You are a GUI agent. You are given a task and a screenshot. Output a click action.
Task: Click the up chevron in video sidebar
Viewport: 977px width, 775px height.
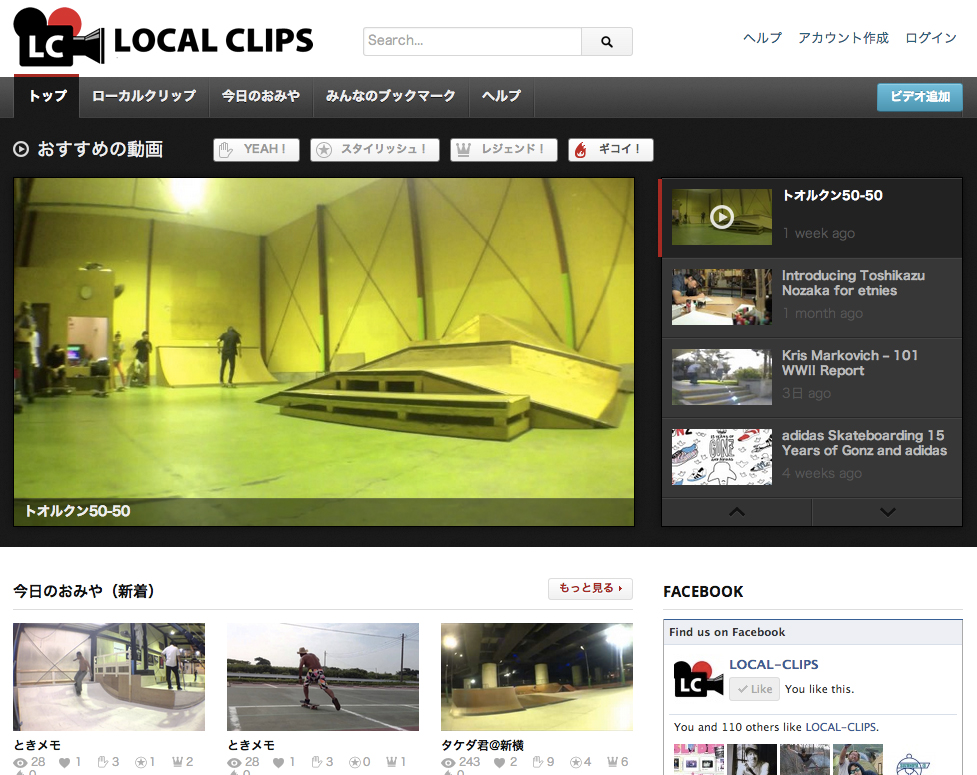coord(737,512)
